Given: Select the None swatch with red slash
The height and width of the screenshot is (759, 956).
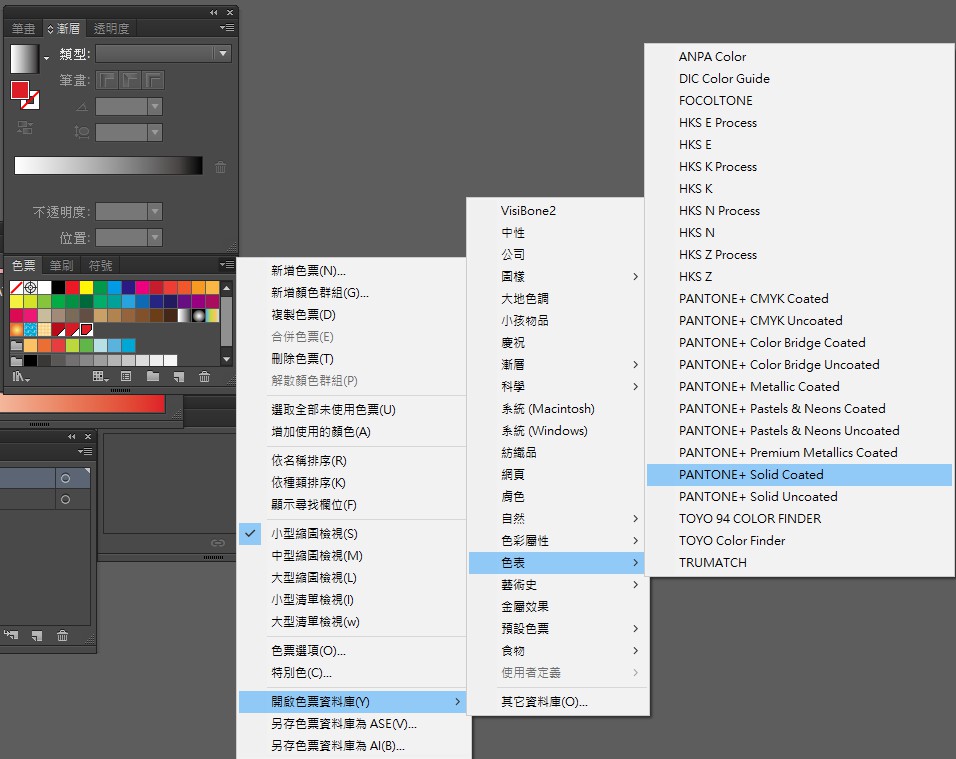Looking at the screenshot, I should (16, 287).
